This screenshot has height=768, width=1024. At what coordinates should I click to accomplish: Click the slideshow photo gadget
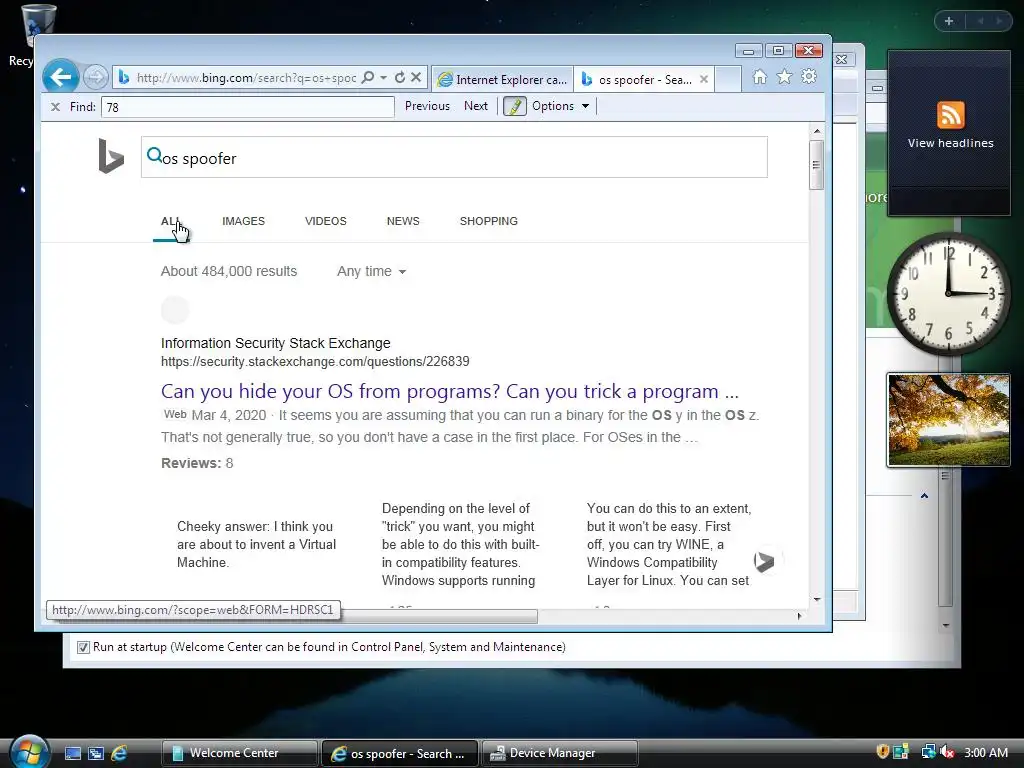948,421
